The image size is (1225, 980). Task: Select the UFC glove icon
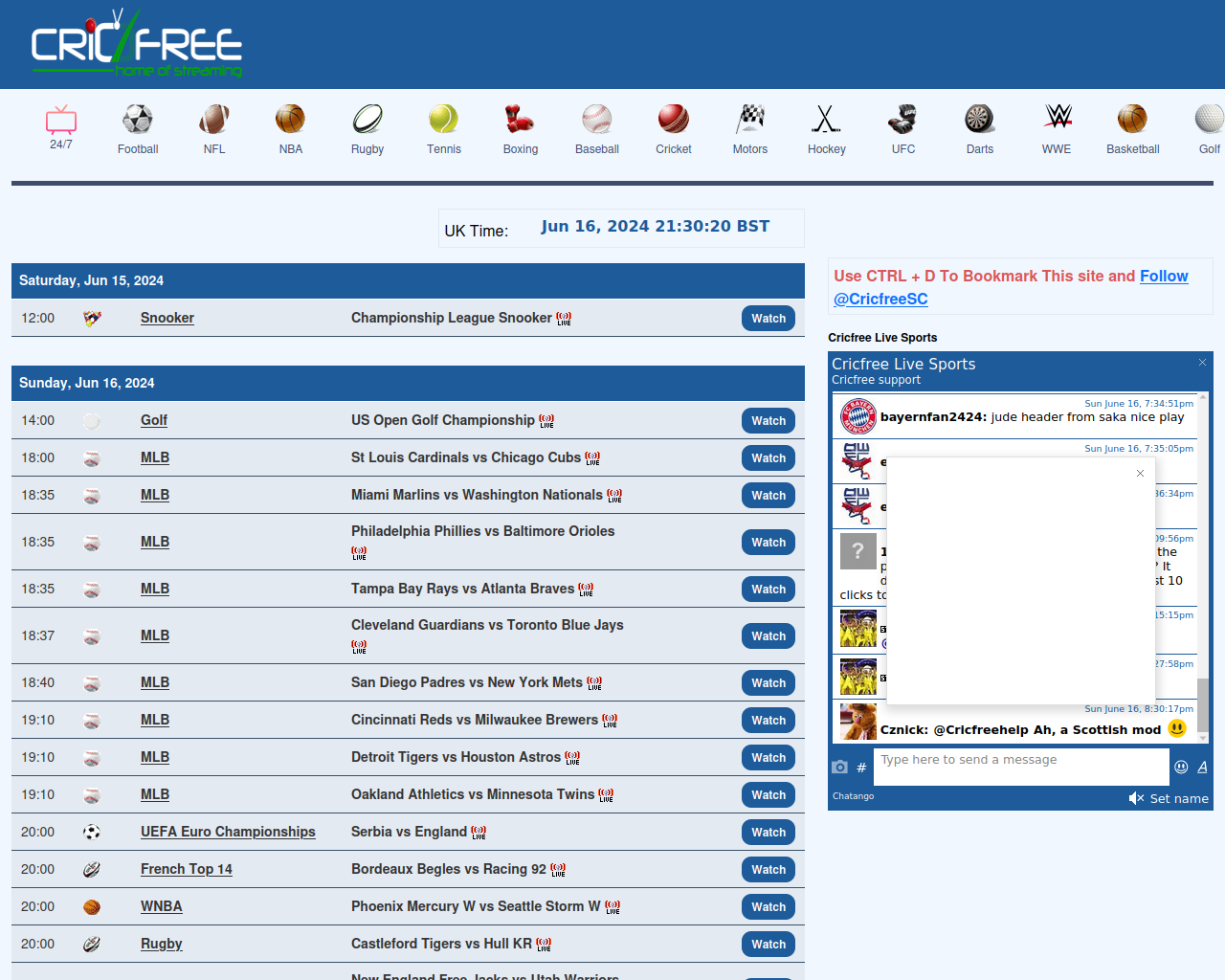tap(903, 120)
